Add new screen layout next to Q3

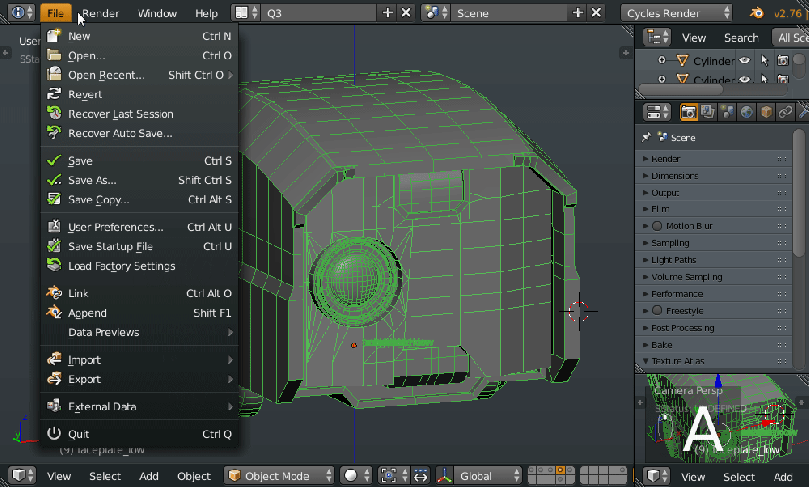coord(388,13)
